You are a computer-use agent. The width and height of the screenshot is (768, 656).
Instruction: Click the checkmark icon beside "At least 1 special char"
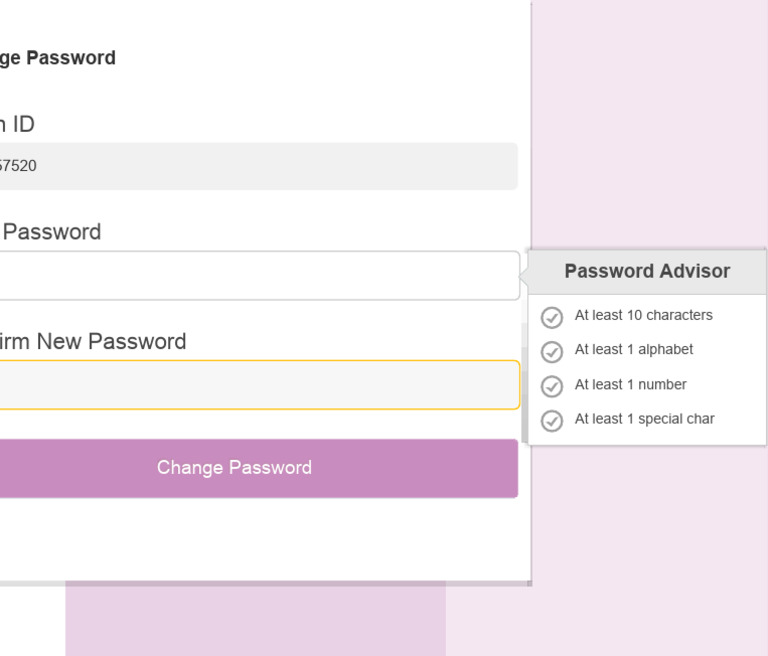coord(552,421)
